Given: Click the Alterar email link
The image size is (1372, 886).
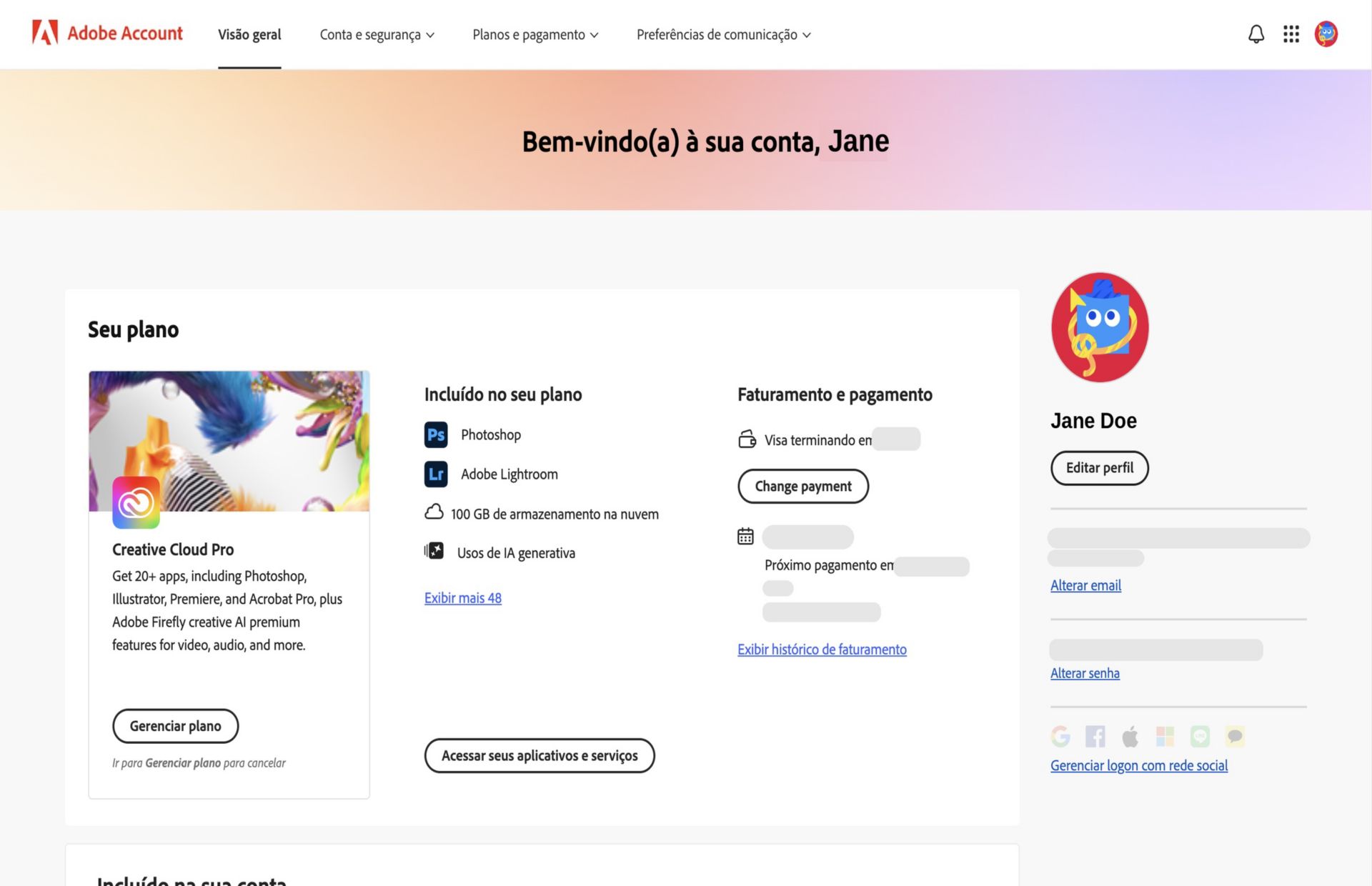Looking at the screenshot, I should click(1085, 585).
